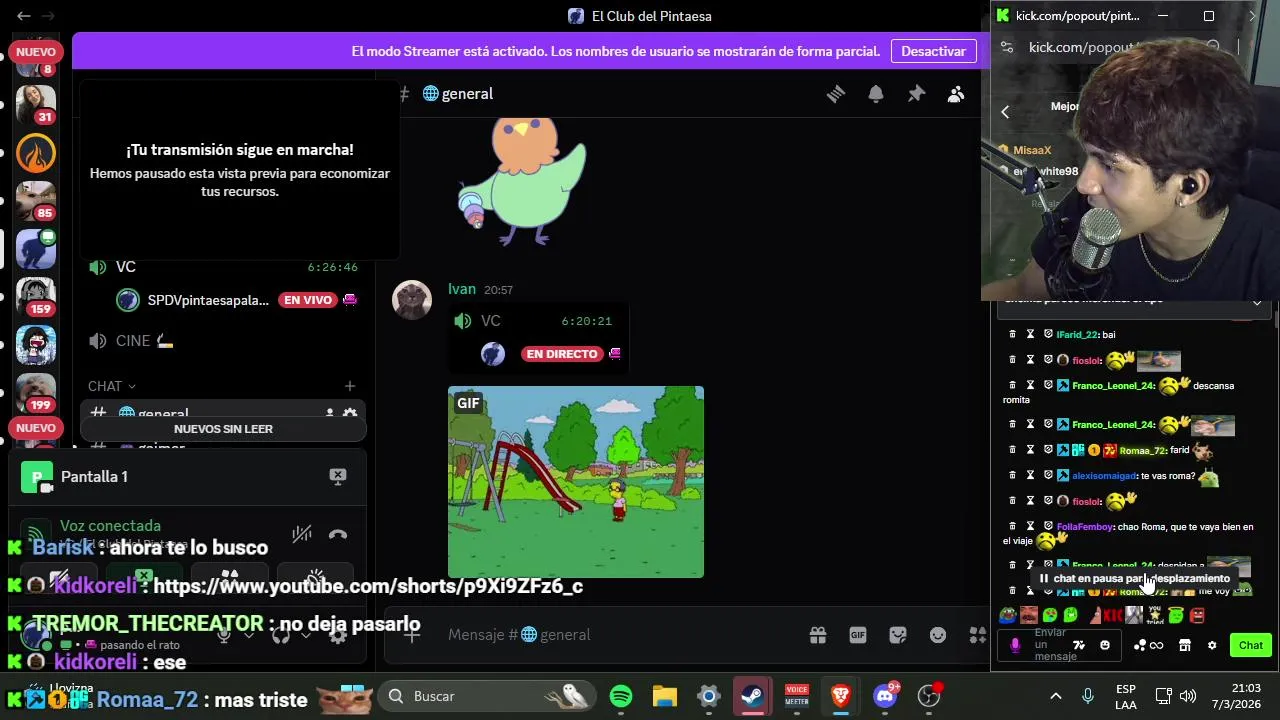Delete lFarid_22 message trash icon
The height and width of the screenshot is (720, 1280).
(1012, 334)
